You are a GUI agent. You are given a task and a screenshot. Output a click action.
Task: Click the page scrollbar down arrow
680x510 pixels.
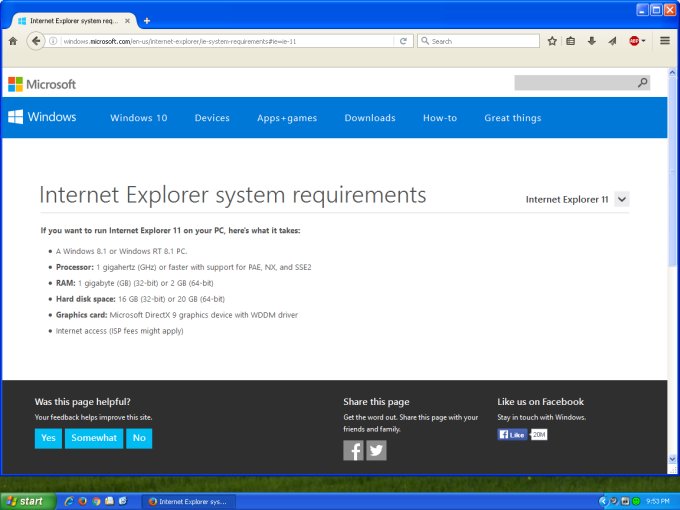pyautogui.click(x=672, y=458)
